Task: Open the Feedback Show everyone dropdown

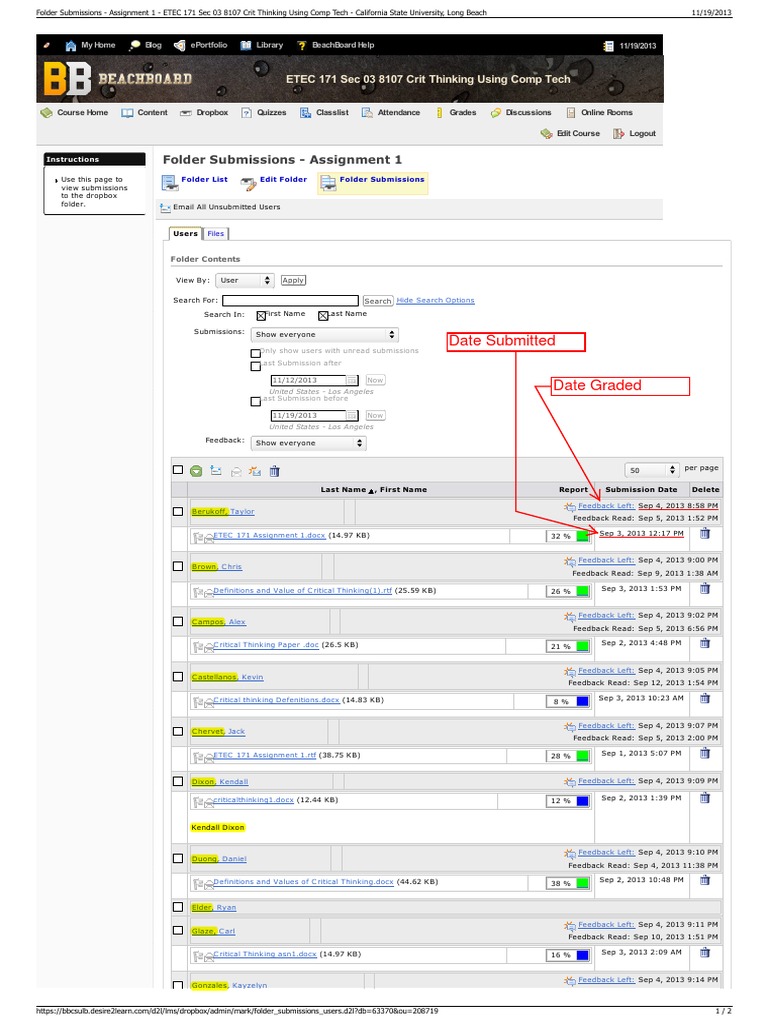Action: click(308, 443)
